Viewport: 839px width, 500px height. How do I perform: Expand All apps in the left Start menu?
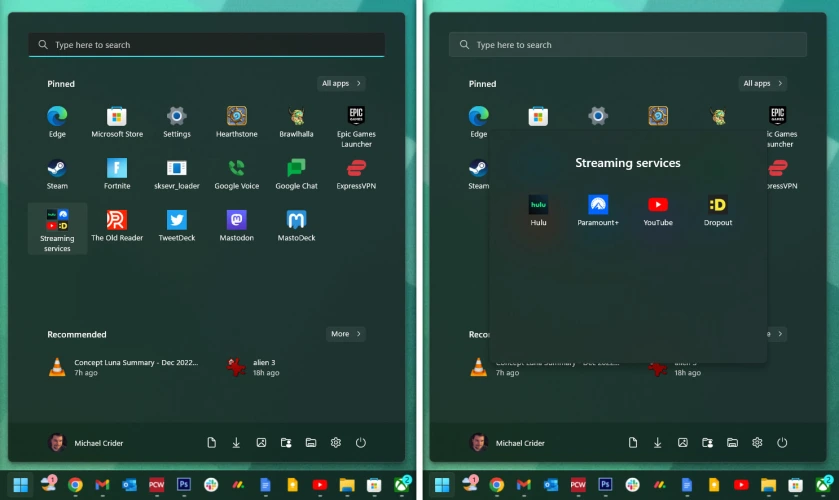[342, 84]
